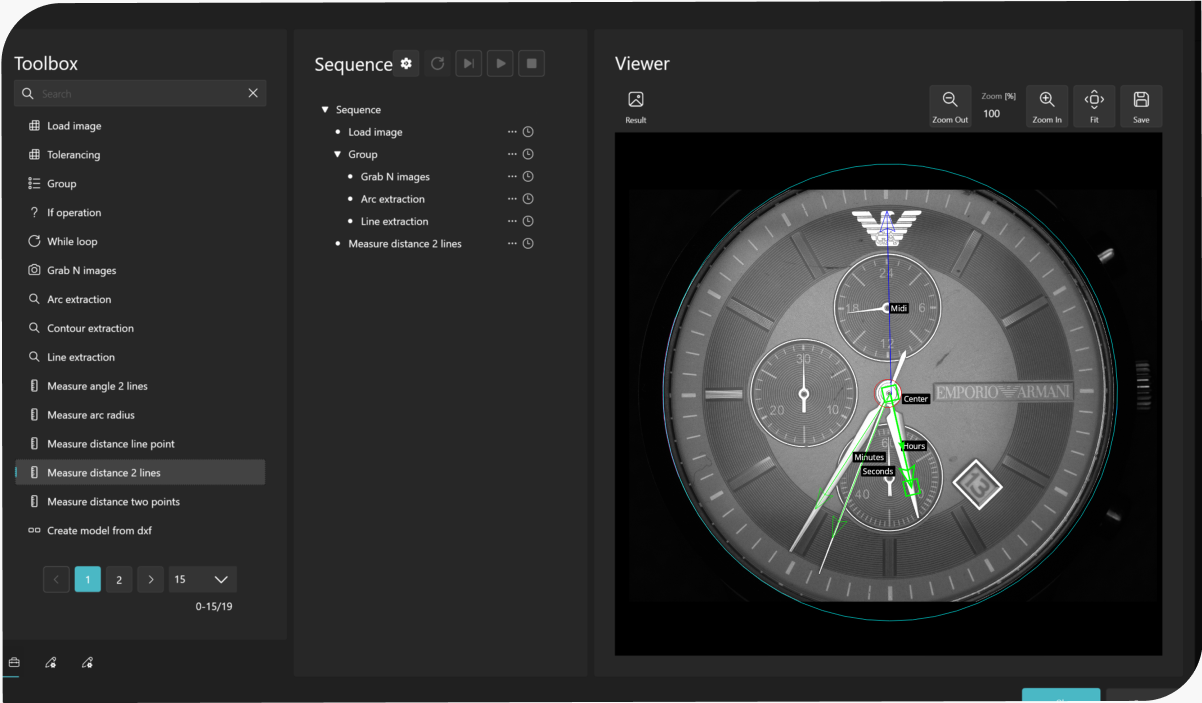Image resolution: width=1202 pixels, height=703 pixels.
Task: Open options dots for Load image step
Action: (512, 132)
